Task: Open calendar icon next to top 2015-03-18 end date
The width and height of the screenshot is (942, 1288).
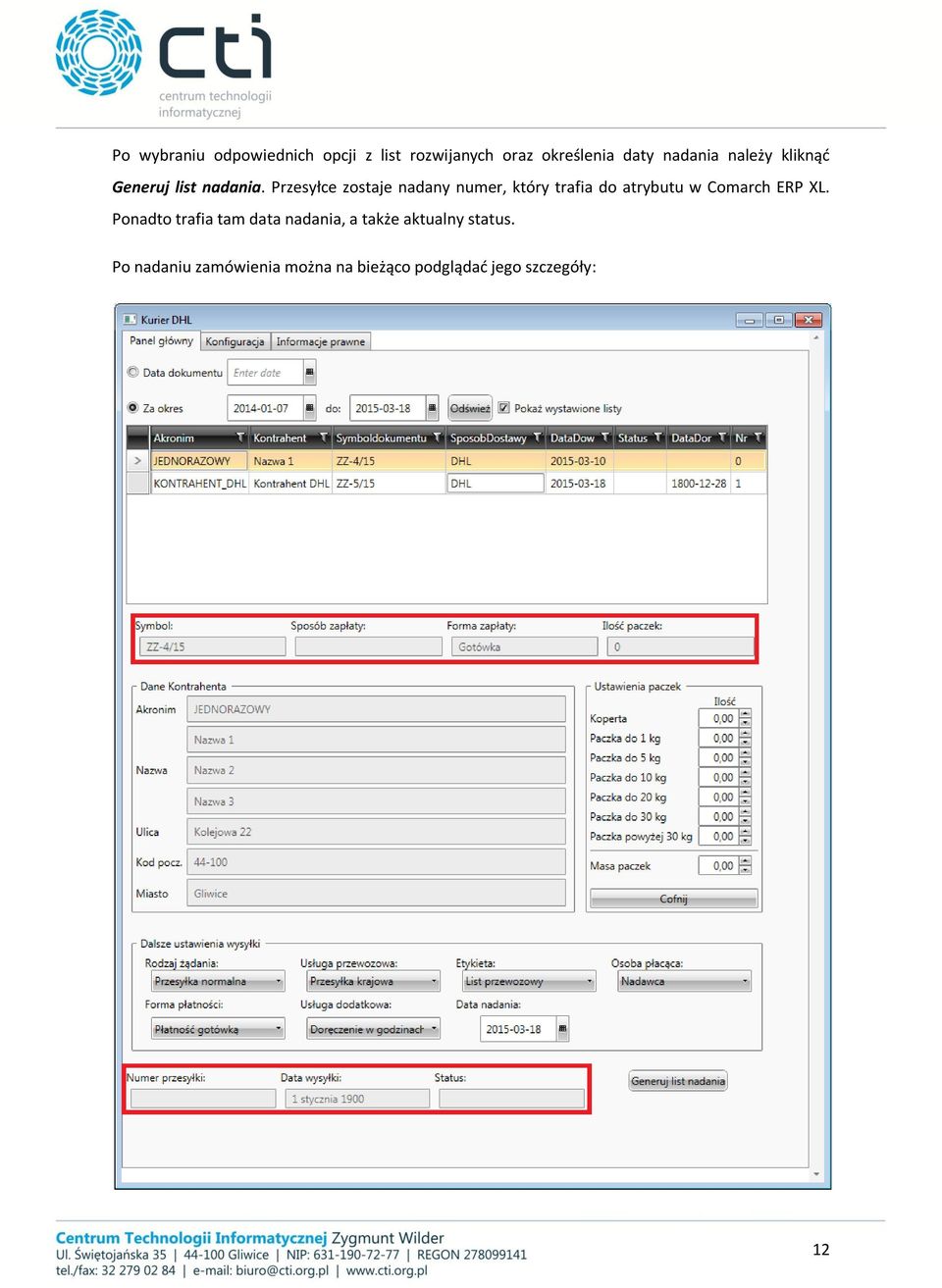Action: (x=432, y=408)
